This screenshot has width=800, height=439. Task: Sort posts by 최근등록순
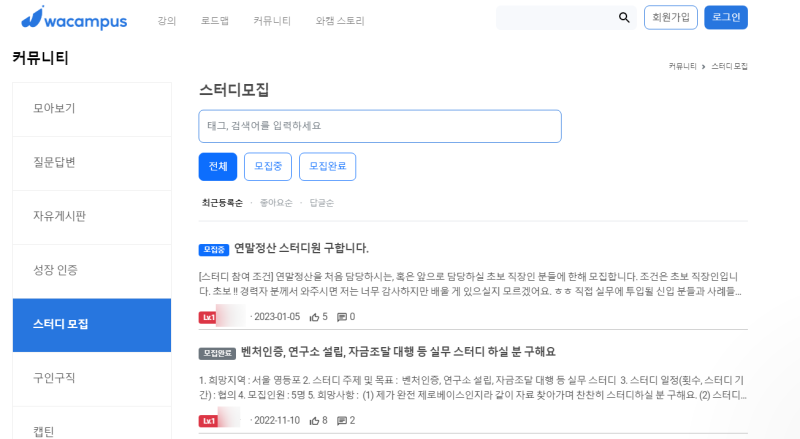point(222,203)
